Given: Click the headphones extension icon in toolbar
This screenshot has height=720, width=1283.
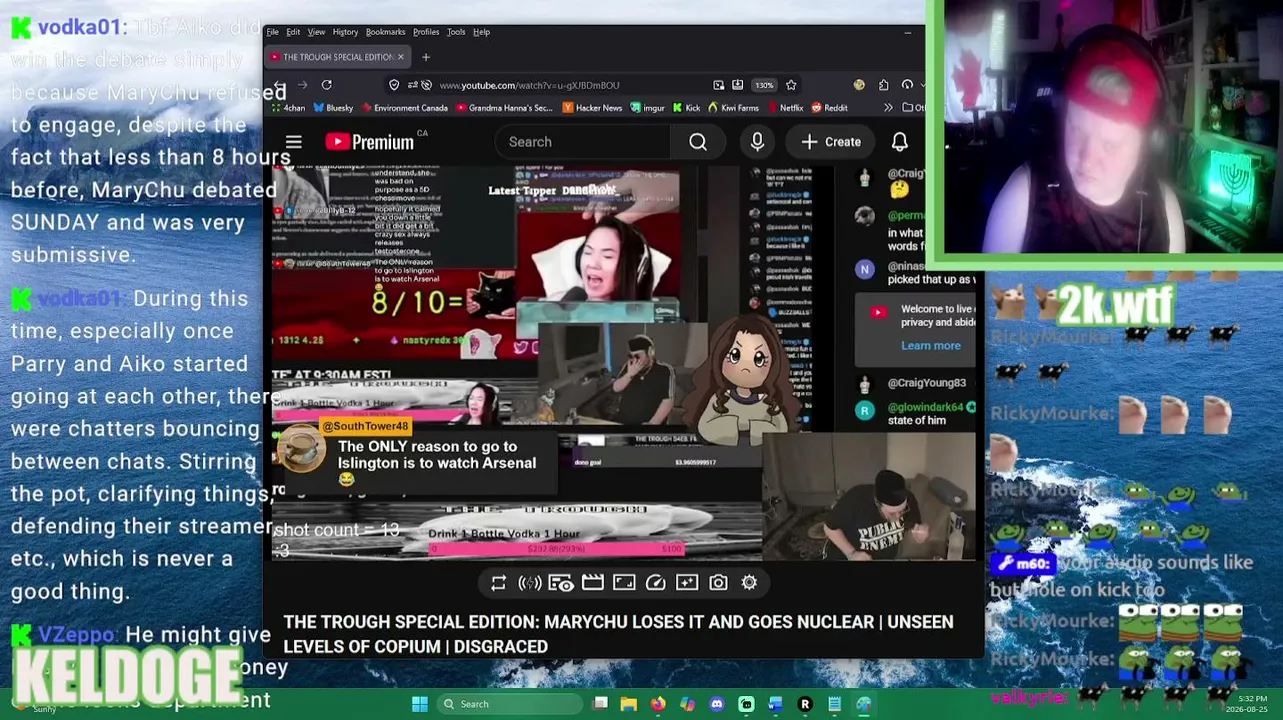Looking at the screenshot, I should [x=907, y=85].
